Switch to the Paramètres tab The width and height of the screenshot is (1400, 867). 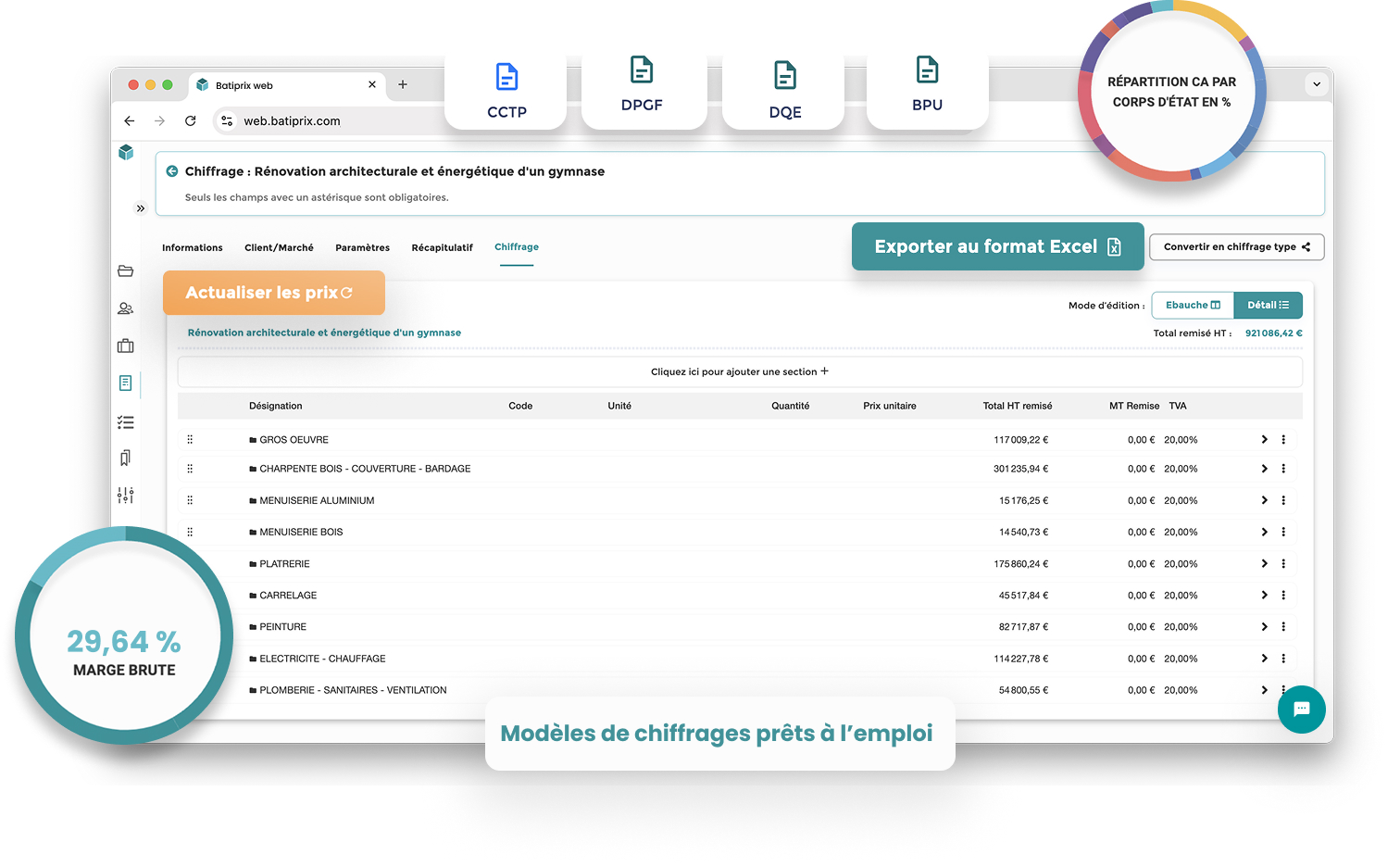pyautogui.click(x=362, y=247)
